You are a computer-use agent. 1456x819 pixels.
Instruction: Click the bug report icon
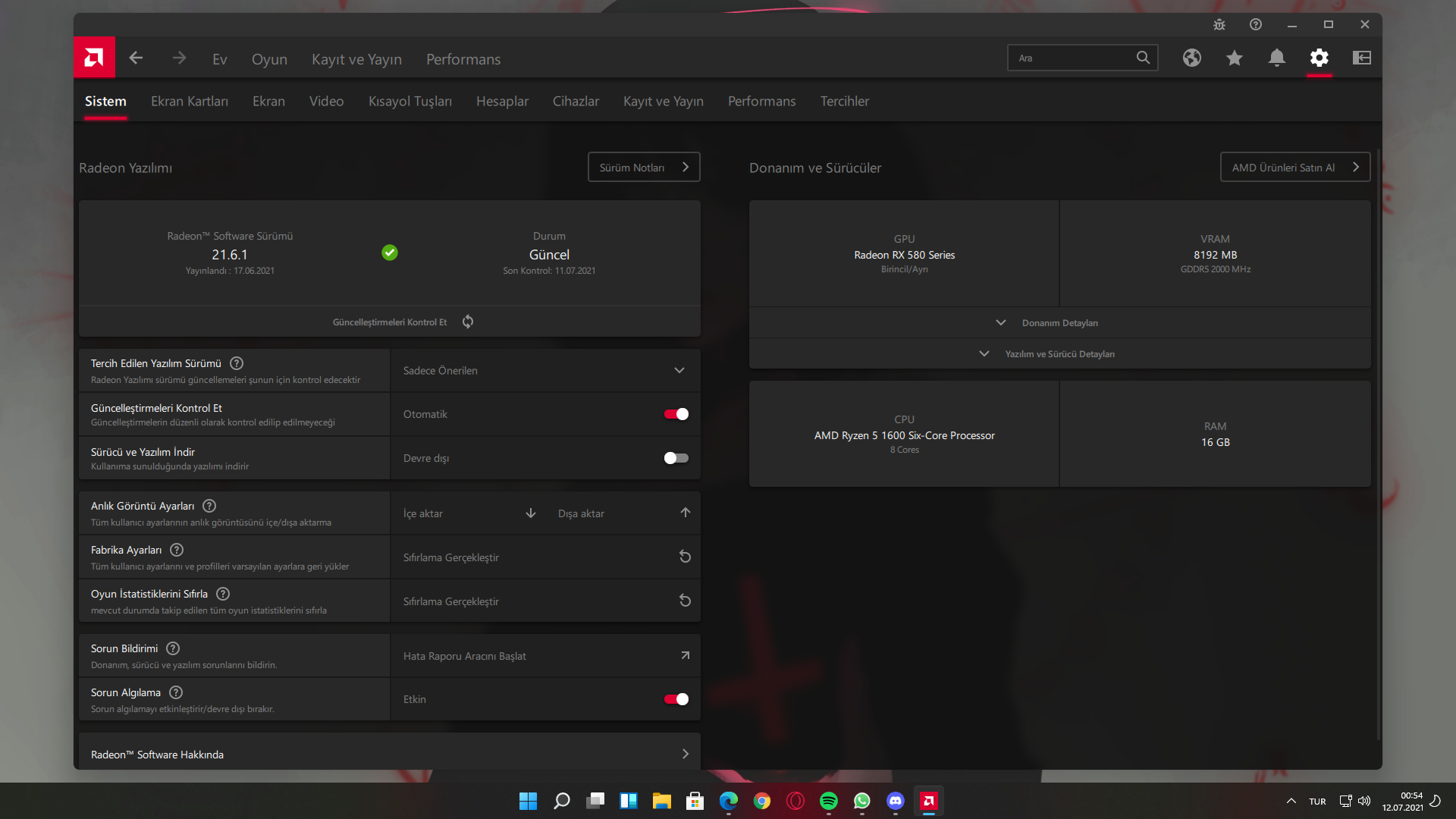coord(1219,24)
